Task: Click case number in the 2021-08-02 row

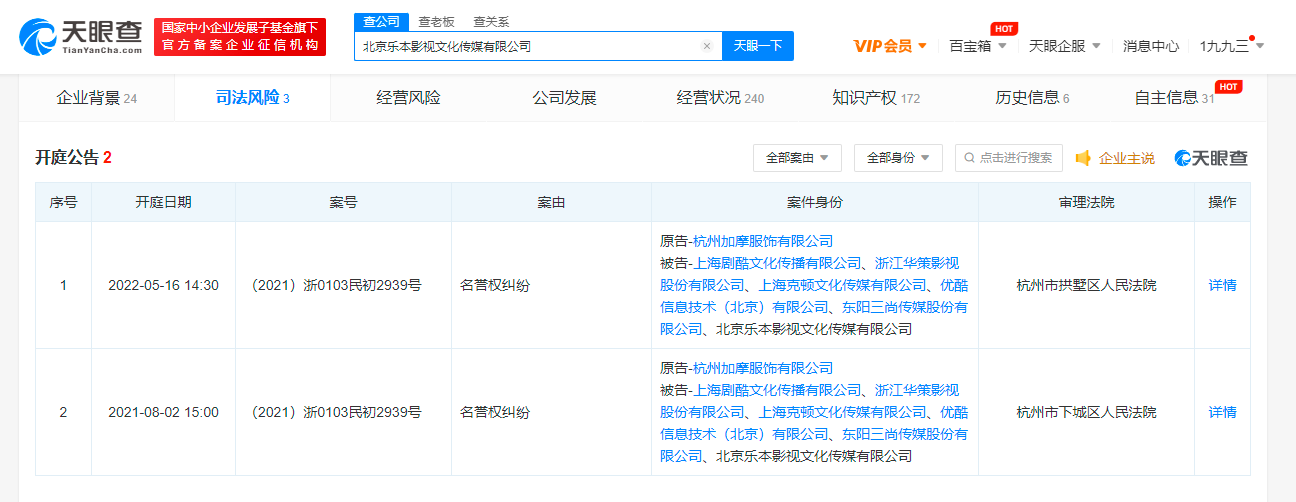Action: point(337,412)
